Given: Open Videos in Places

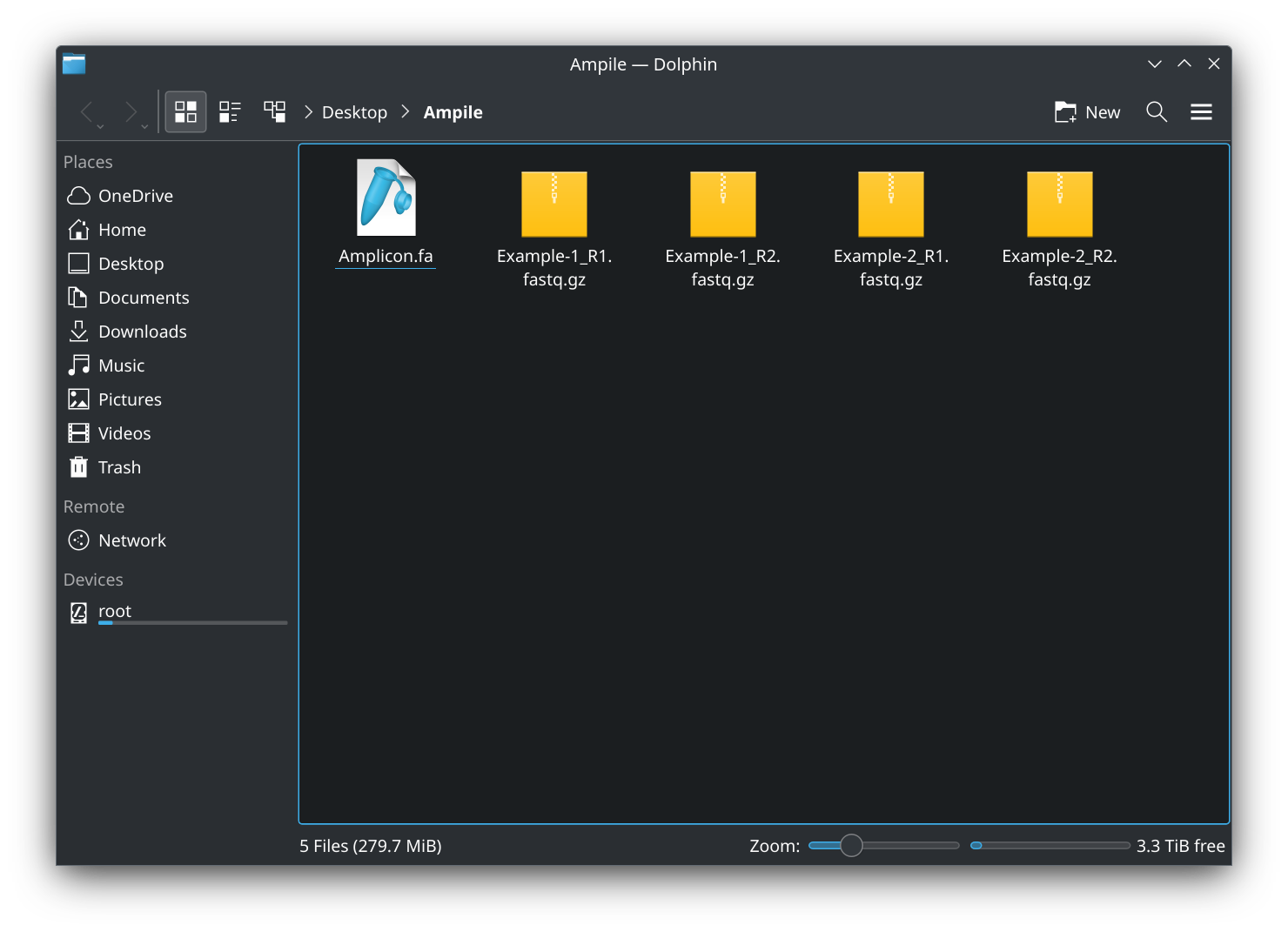Looking at the screenshot, I should (x=176, y=433).
